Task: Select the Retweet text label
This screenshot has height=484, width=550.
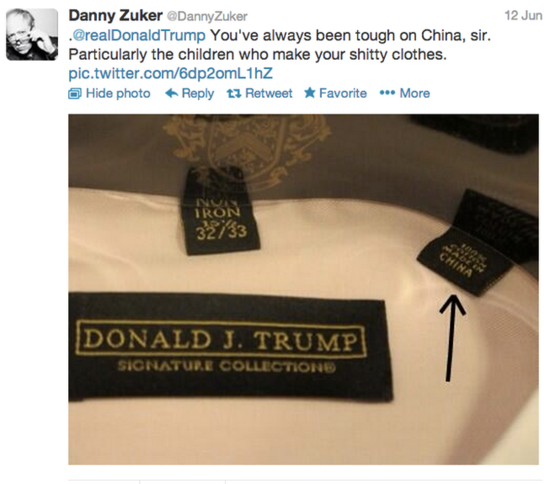Action: click(269, 93)
